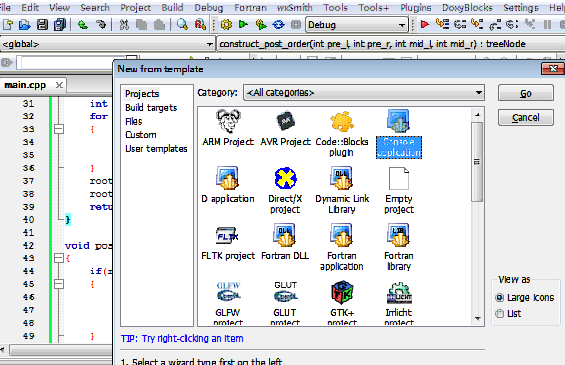Image resolution: width=565 pixels, height=365 pixels.
Task: Click the Next line debug icon
Action: click(x=460, y=25)
